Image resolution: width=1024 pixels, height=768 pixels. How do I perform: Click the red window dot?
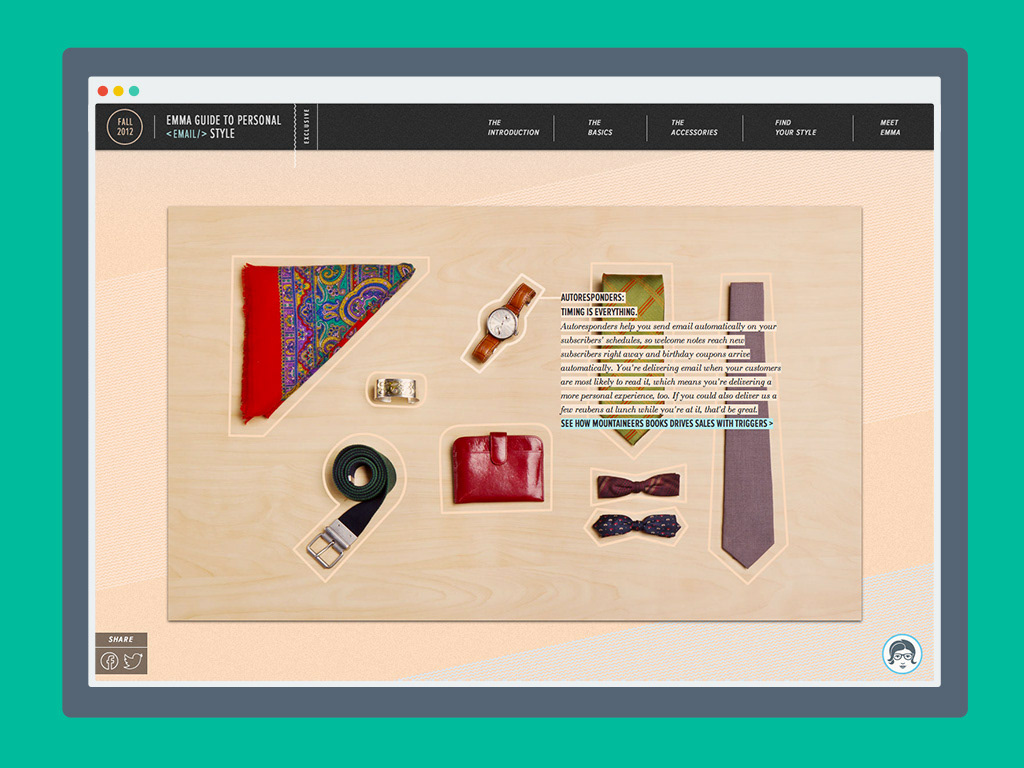(103, 91)
